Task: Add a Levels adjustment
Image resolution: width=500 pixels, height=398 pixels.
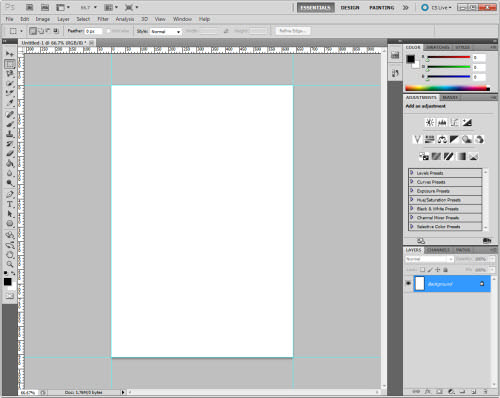Action: [x=442, y=122]
